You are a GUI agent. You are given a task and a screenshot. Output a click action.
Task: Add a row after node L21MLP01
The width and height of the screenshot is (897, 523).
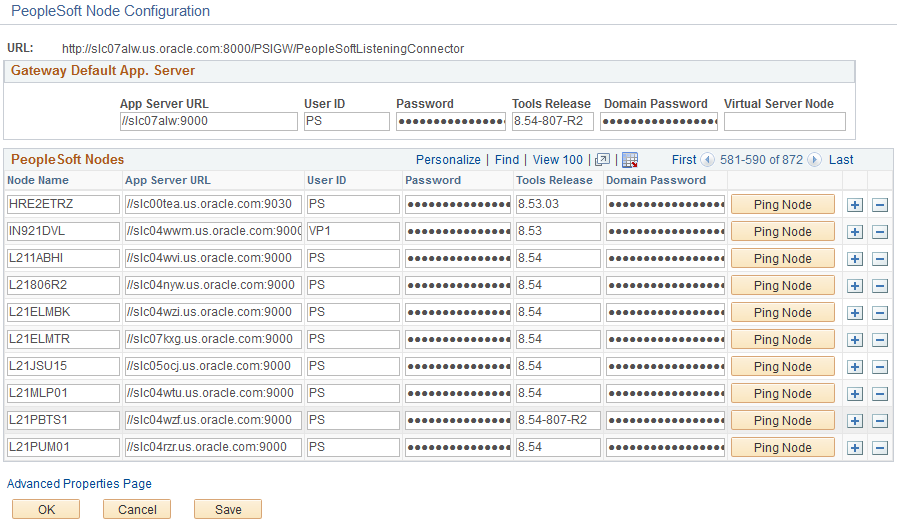[x=855, y=394]
